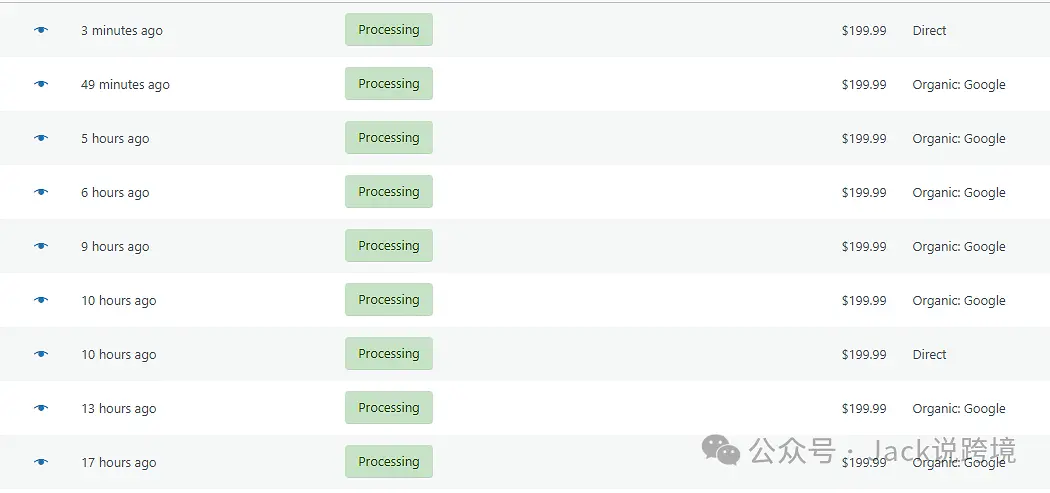
Task: Click the "9 hours ago" date text
Action: pos(115,247)
